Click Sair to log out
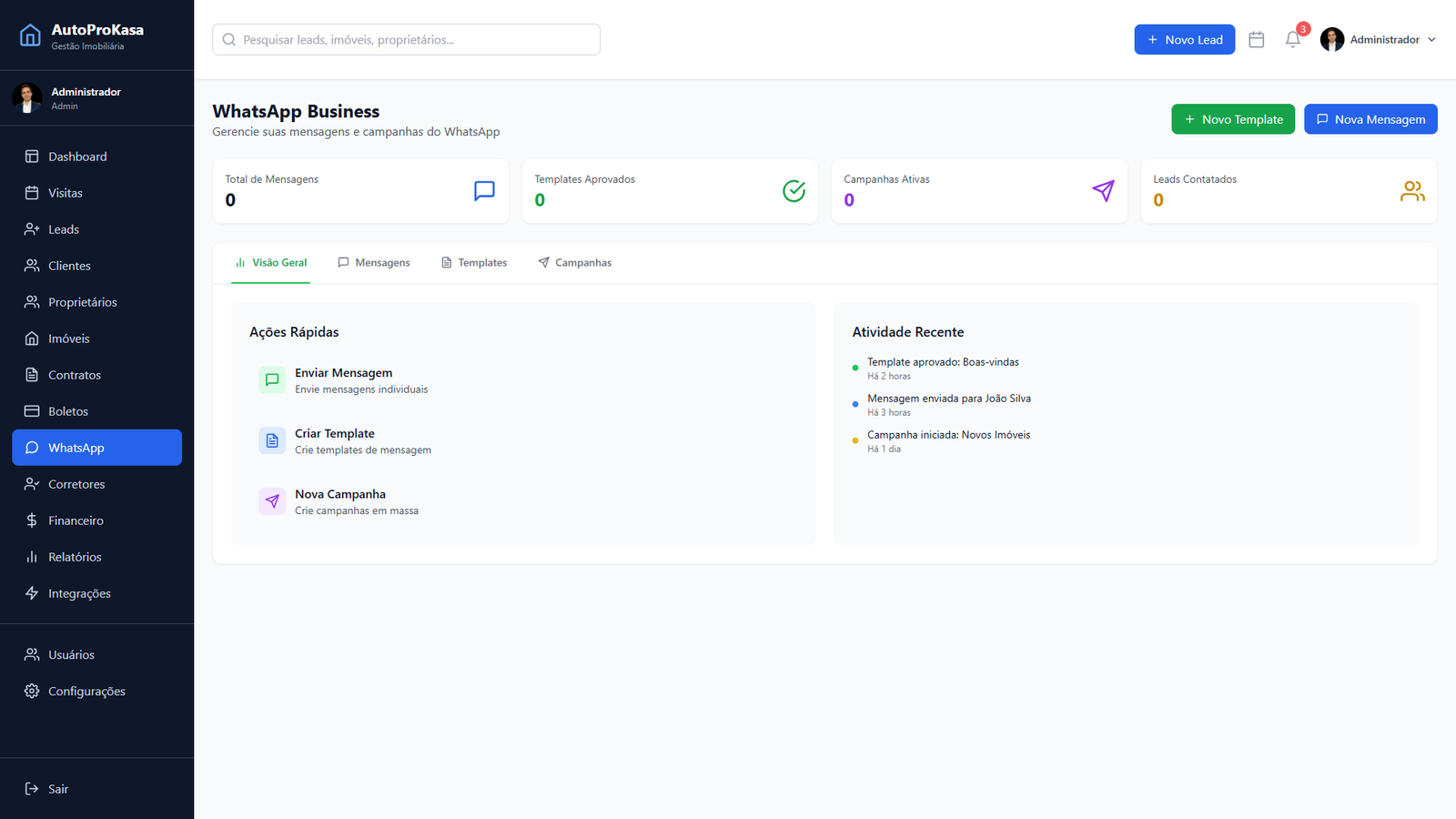 [x=58, y=789]
